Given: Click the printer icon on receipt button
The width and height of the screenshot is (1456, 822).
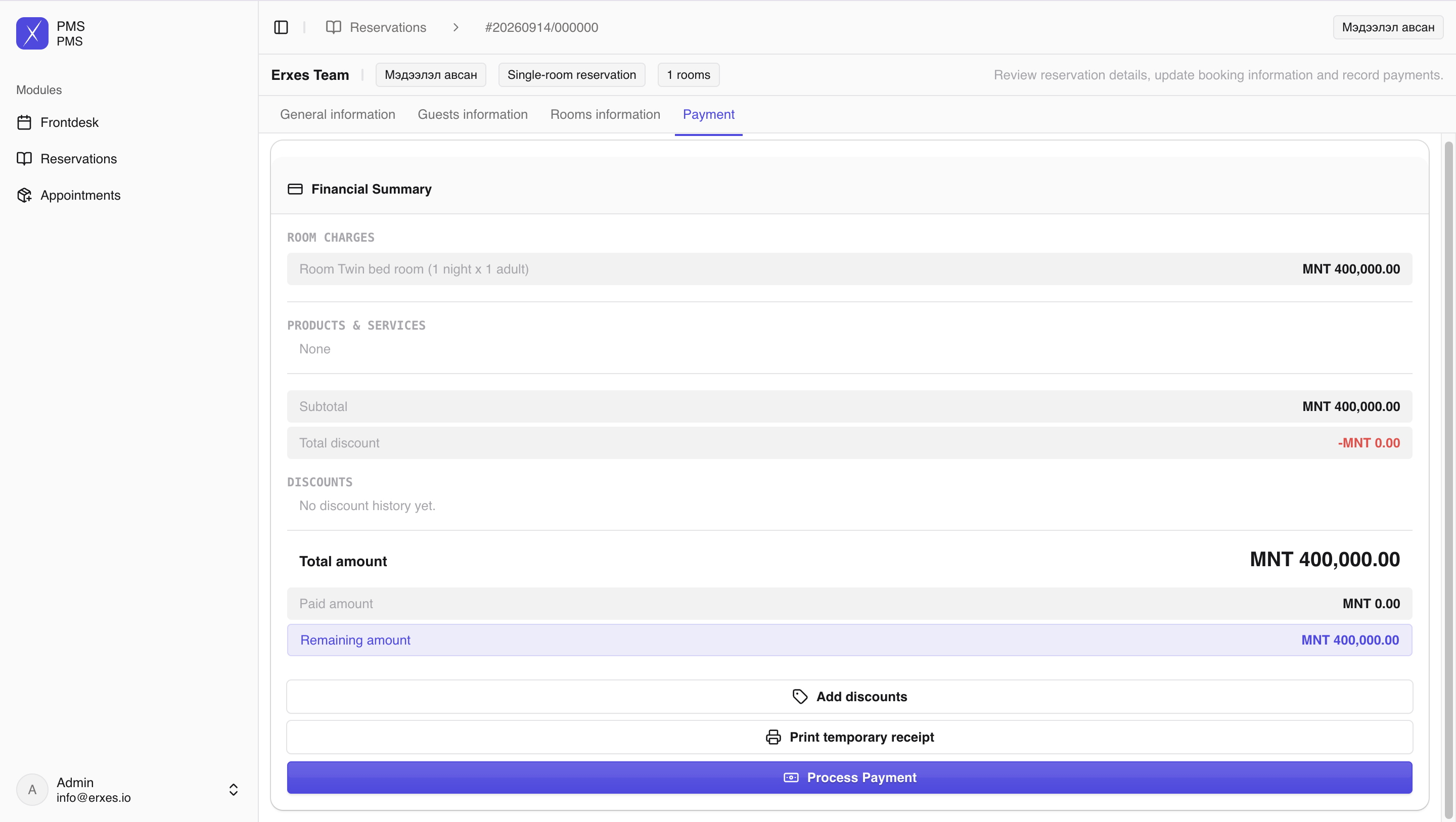Looking at the screenshot, I should pos(773,737).
